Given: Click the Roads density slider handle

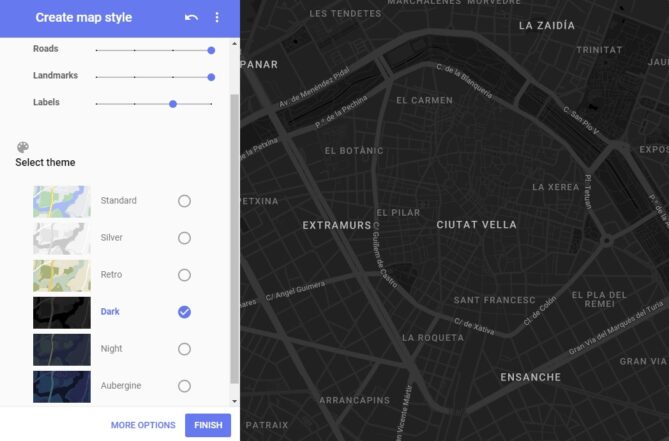Looking at the screenshot, I should pyautogui.click(x=211, y=49).
